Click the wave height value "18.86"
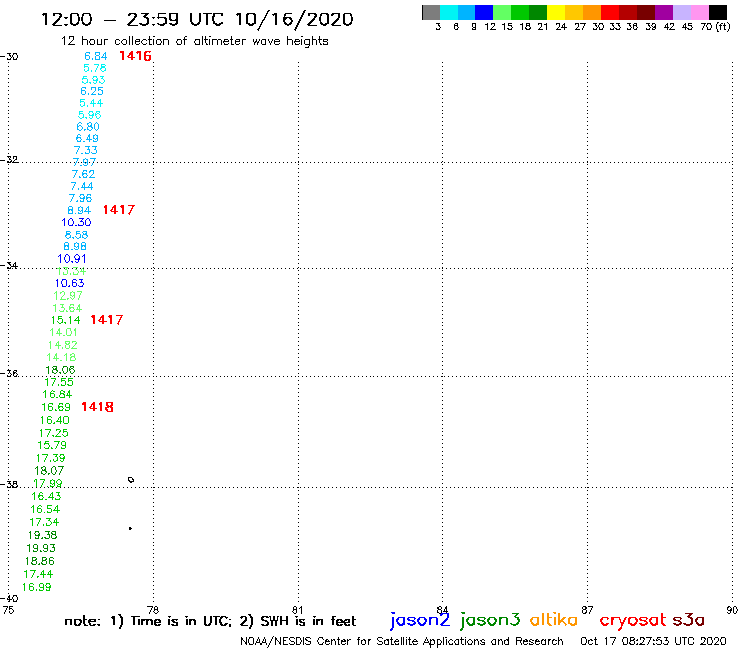 40,561
